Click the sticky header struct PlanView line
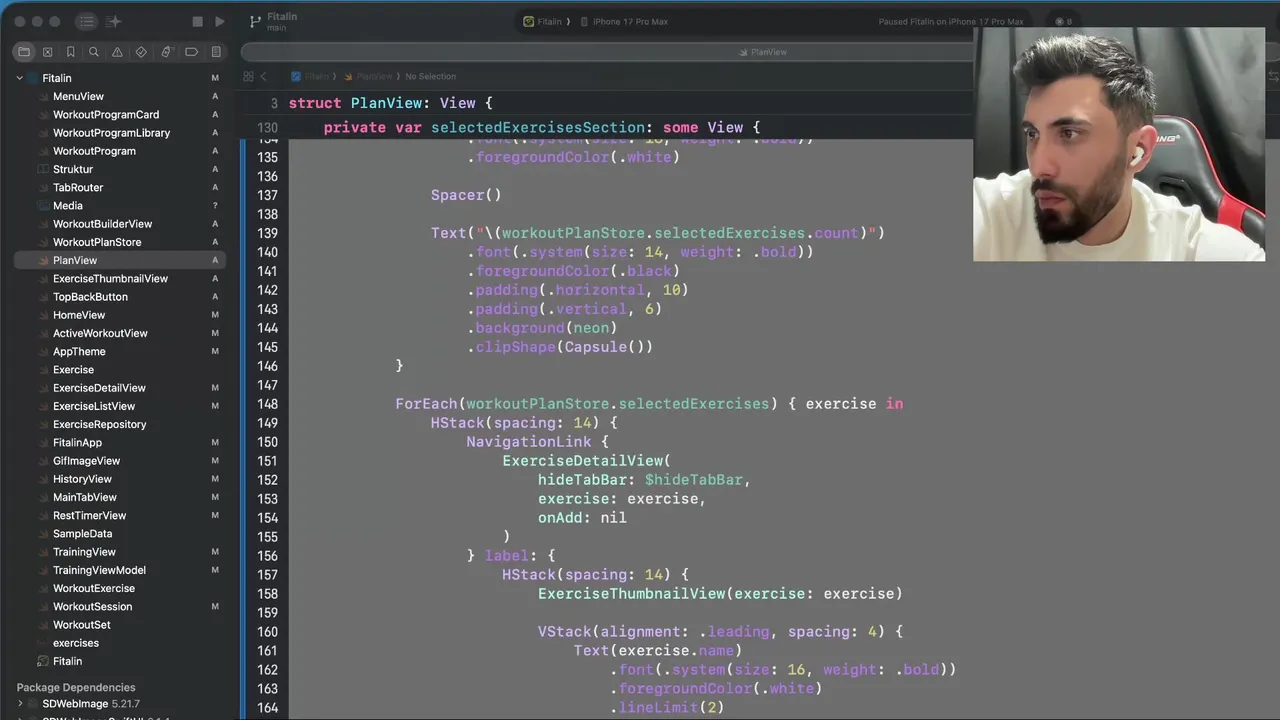 390,103
